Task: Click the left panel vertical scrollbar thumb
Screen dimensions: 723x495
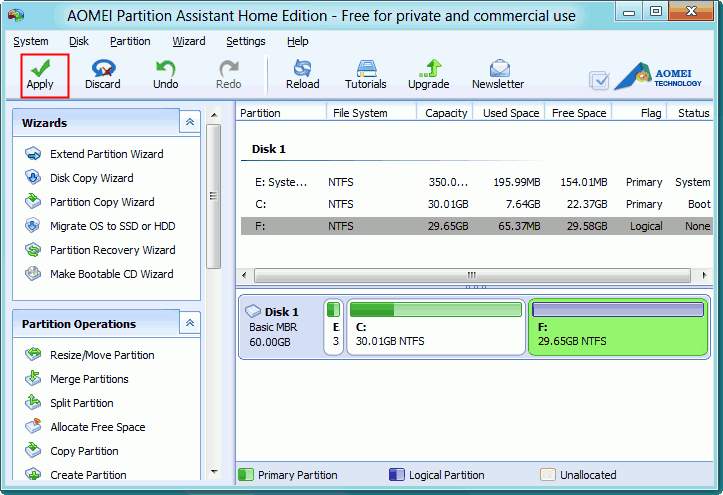Action: pos(213,196)
